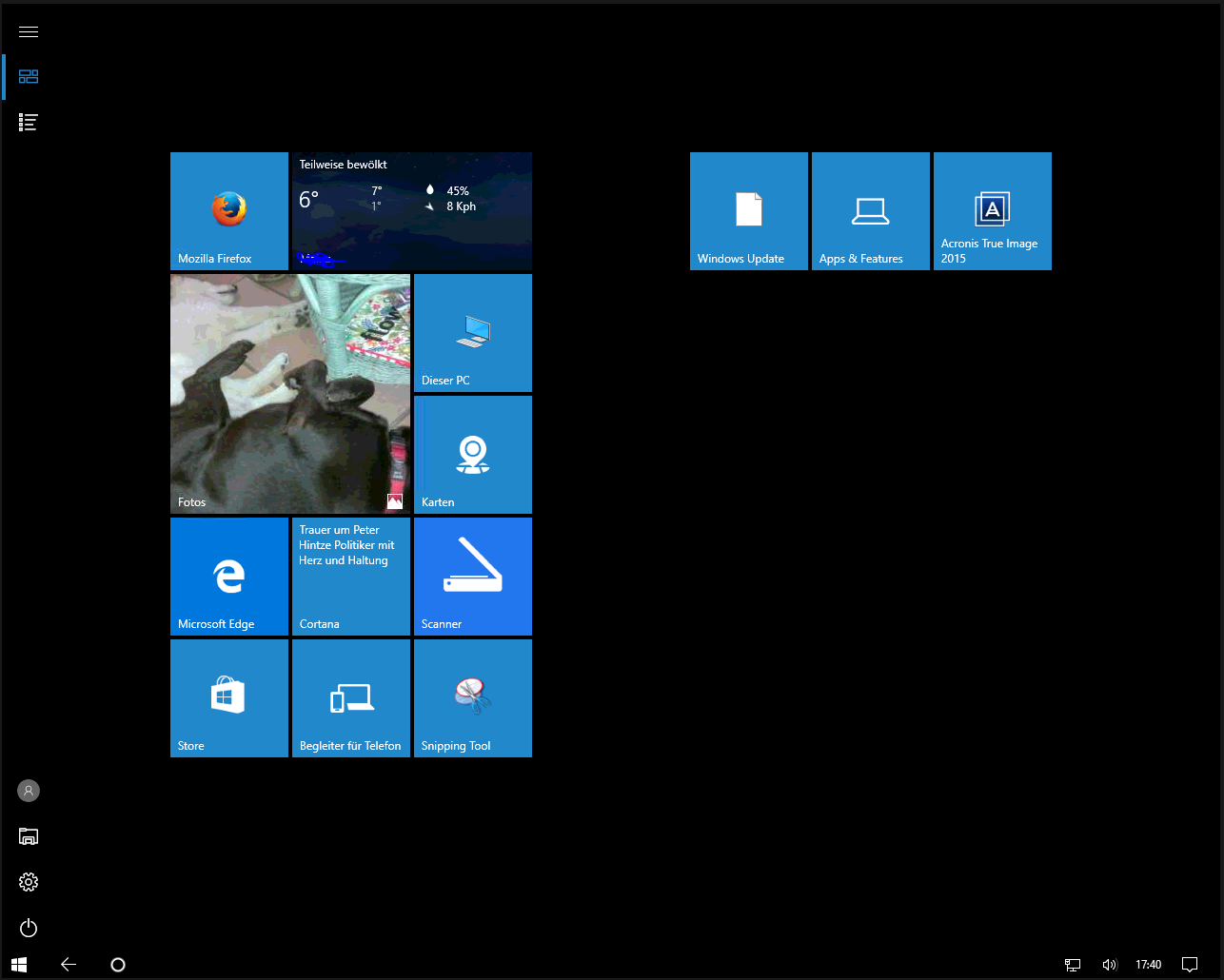This screenshot has height=980, width=1224.
Task: Open the weather tile Teilweise bewölkt
Action: pyautogui.click(x=412, y=211)
